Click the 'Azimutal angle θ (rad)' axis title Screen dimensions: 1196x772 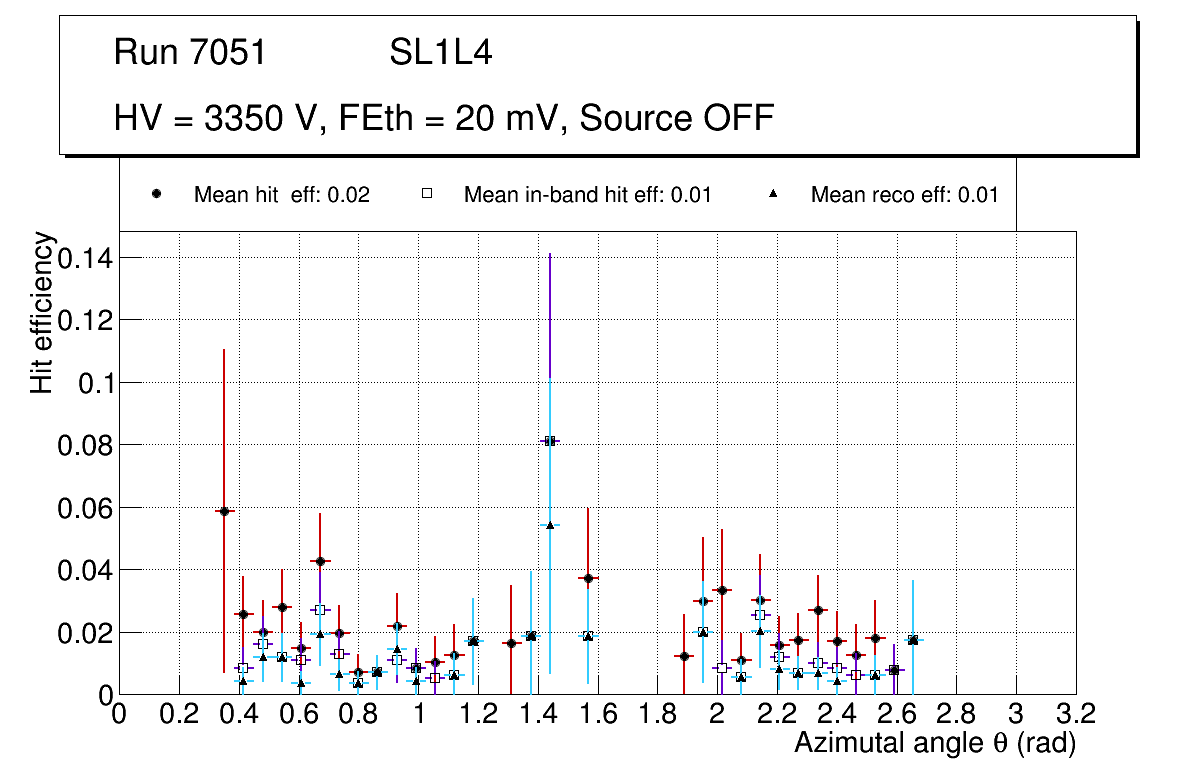[934, 743]
